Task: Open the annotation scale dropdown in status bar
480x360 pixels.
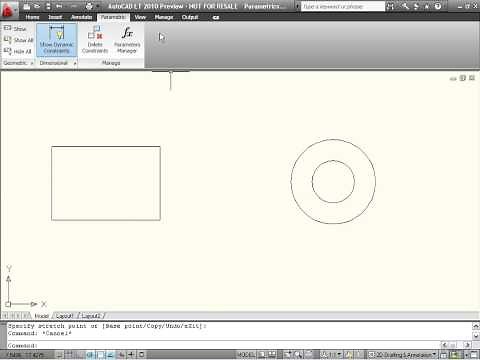Action: 332,354
